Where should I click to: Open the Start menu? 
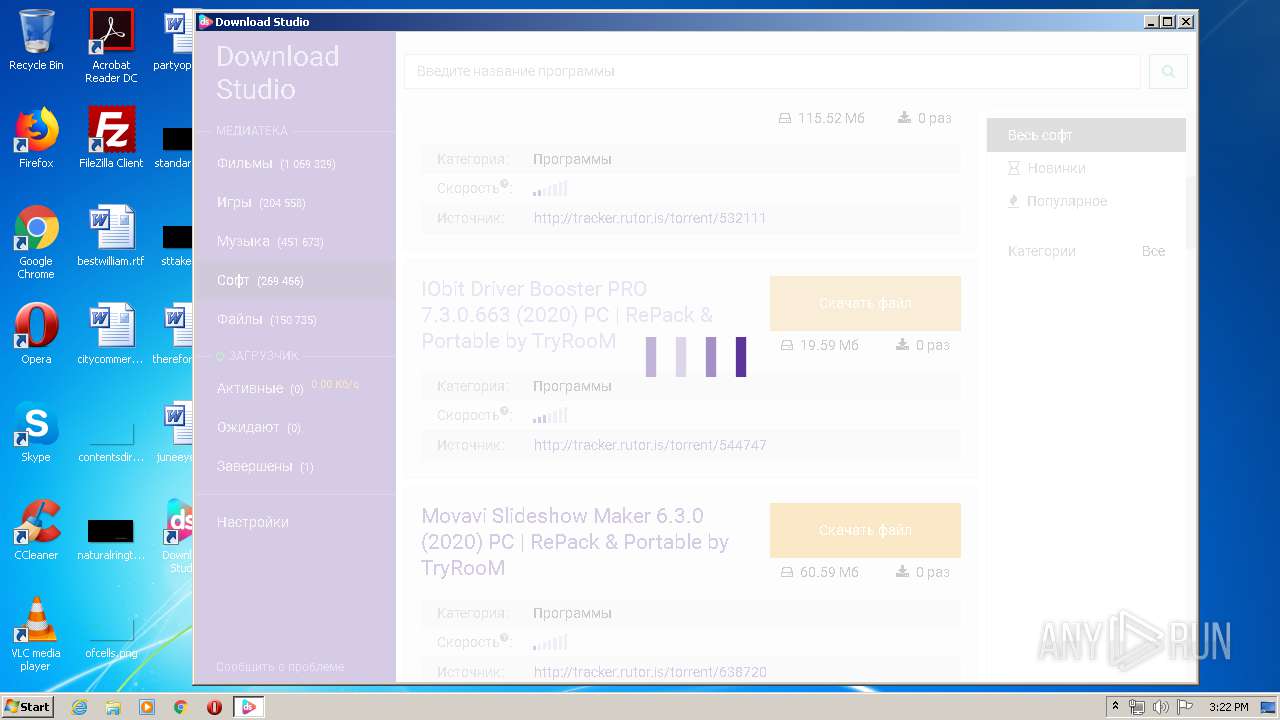[28, 707]
